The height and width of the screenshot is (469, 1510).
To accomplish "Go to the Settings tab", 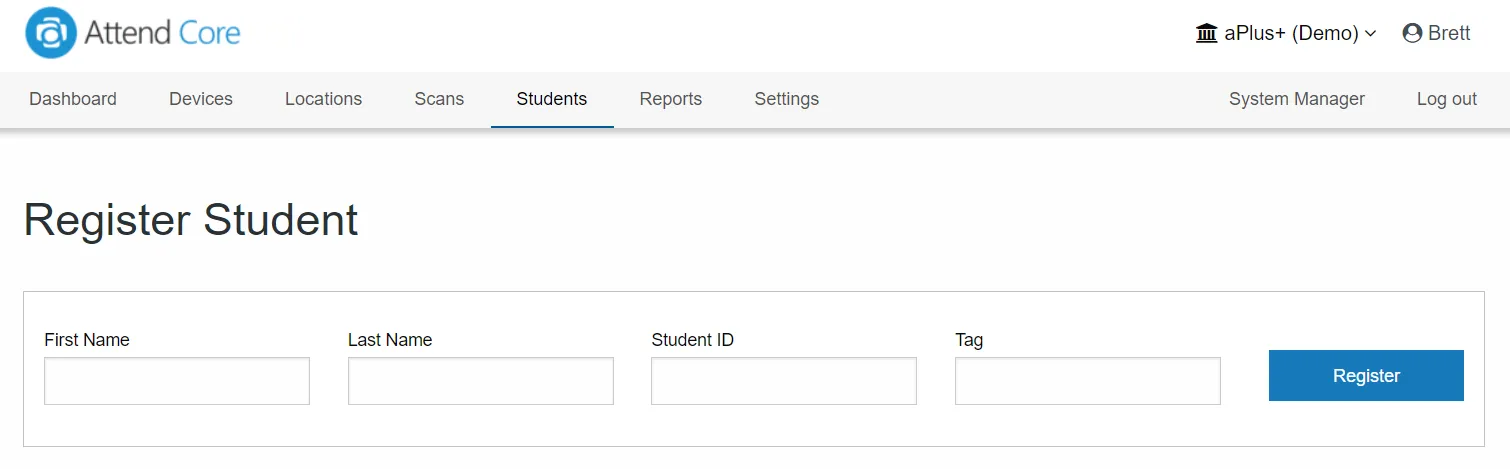I will coord(787,99).
